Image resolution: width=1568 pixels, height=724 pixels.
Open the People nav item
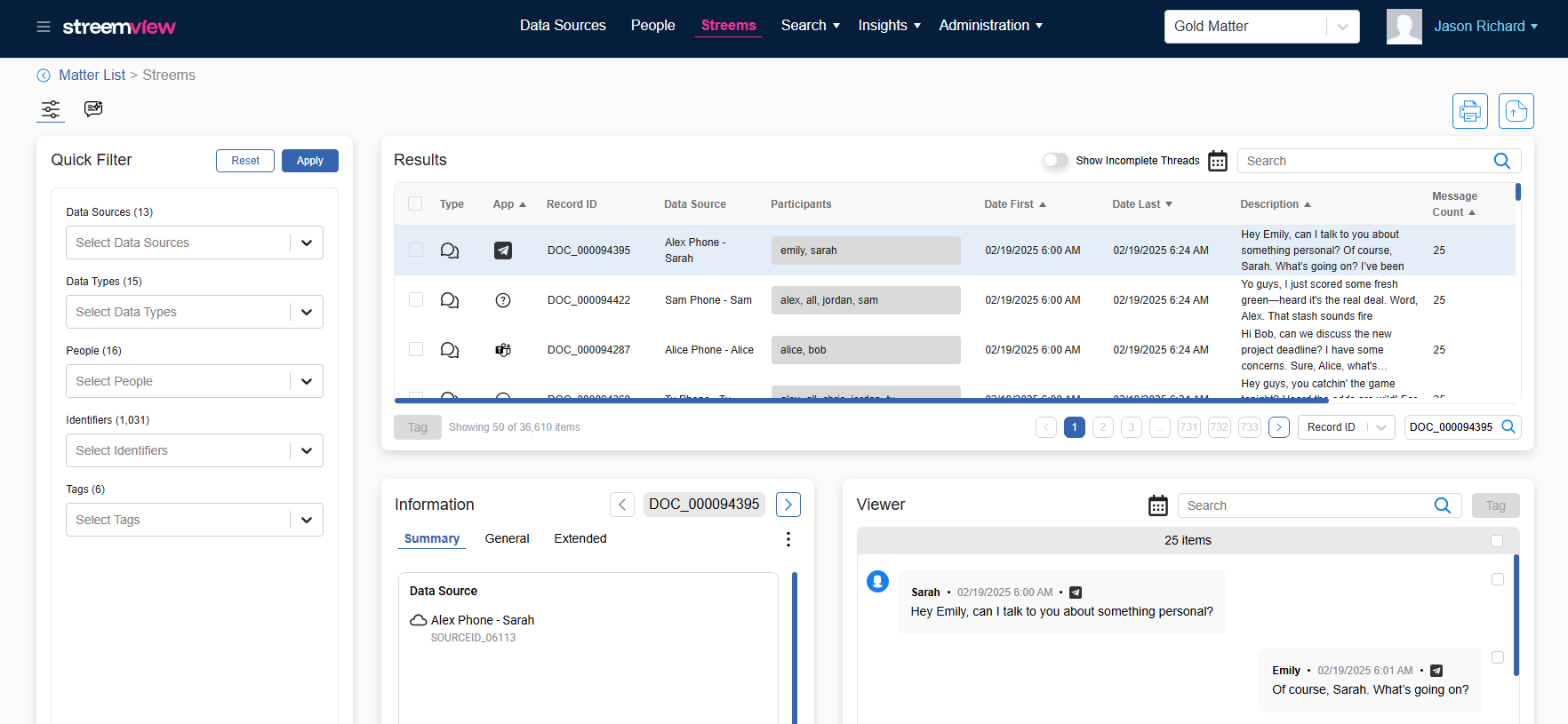[x=653, y=26]
